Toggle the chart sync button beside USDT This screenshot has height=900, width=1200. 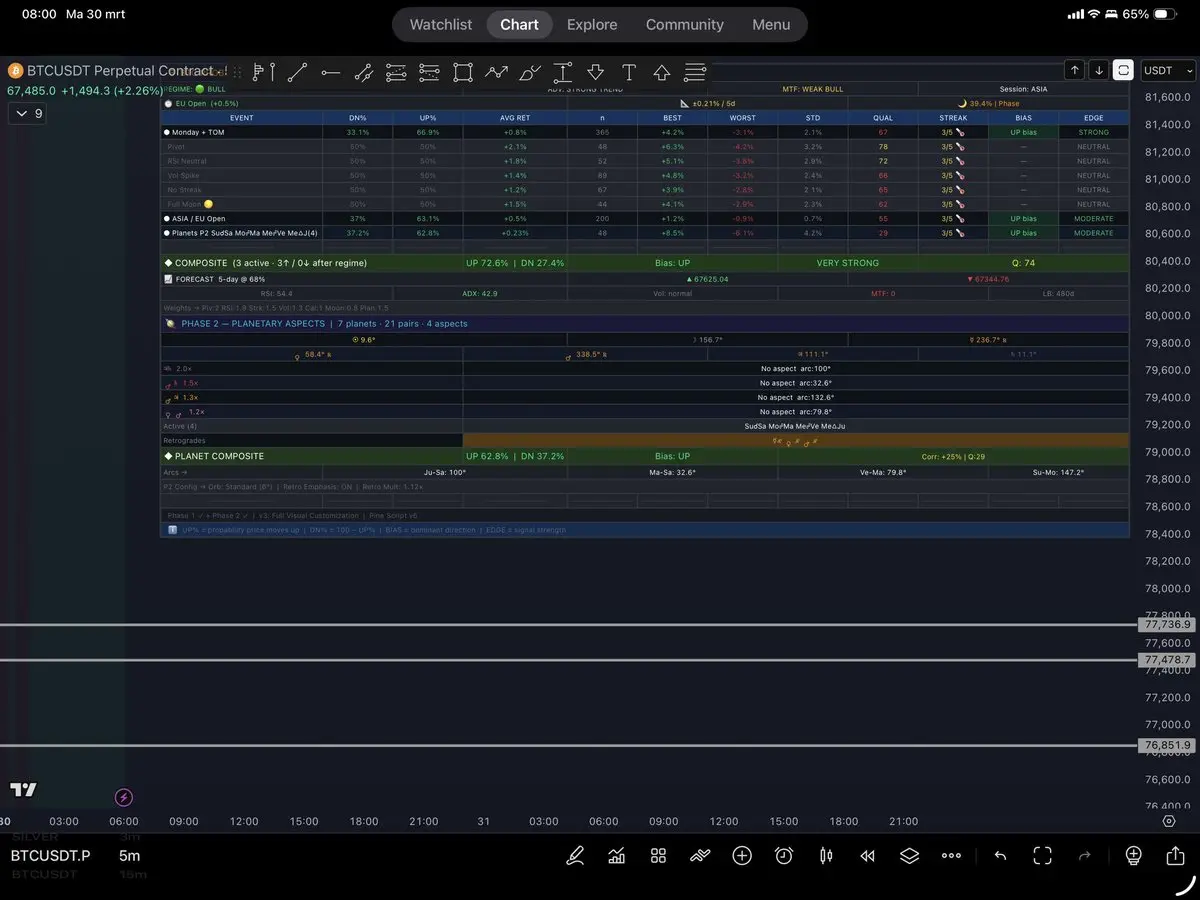point(1124,70)
